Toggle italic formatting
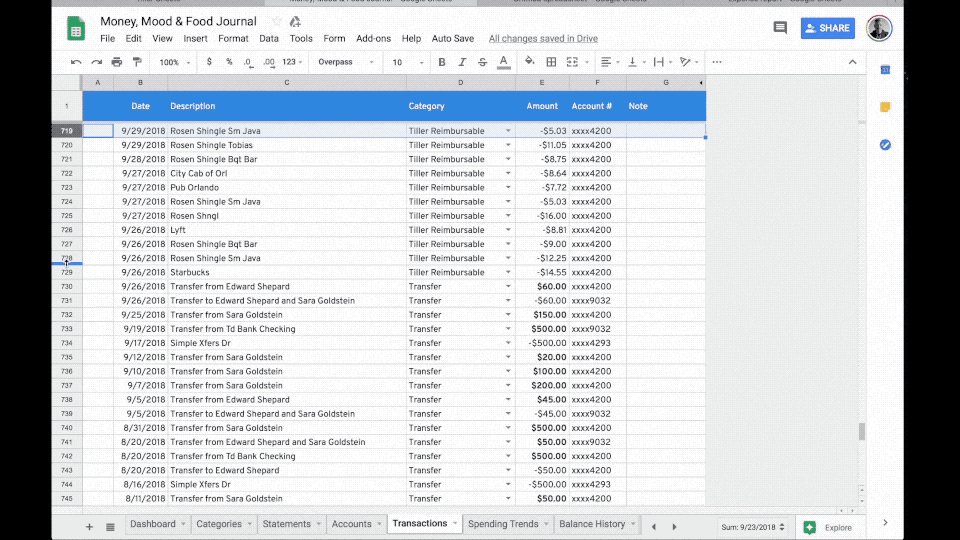960x540 pixels. click(x=462, y=62)
